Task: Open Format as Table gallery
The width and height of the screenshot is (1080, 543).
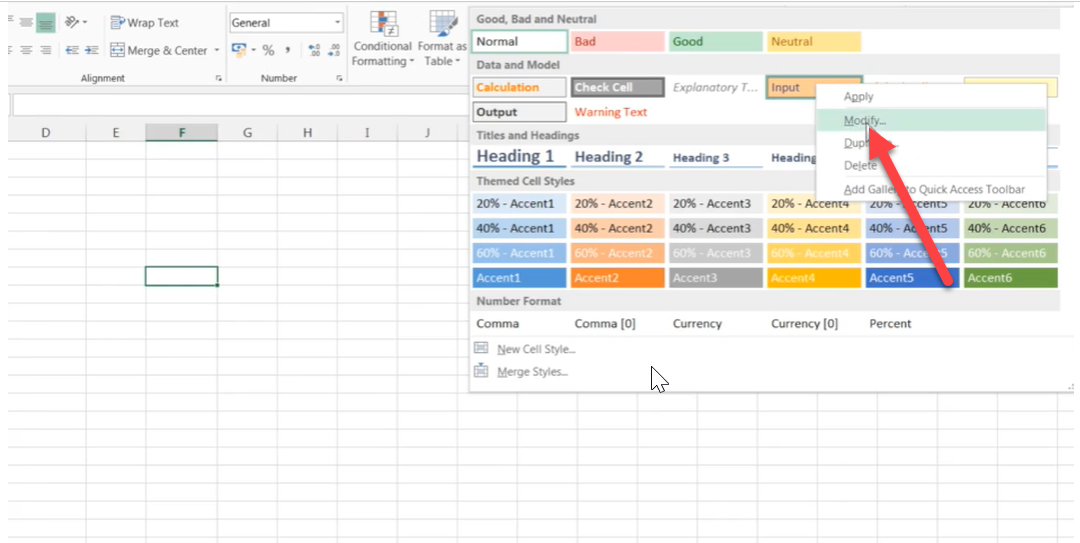Action: pos(442,39)
